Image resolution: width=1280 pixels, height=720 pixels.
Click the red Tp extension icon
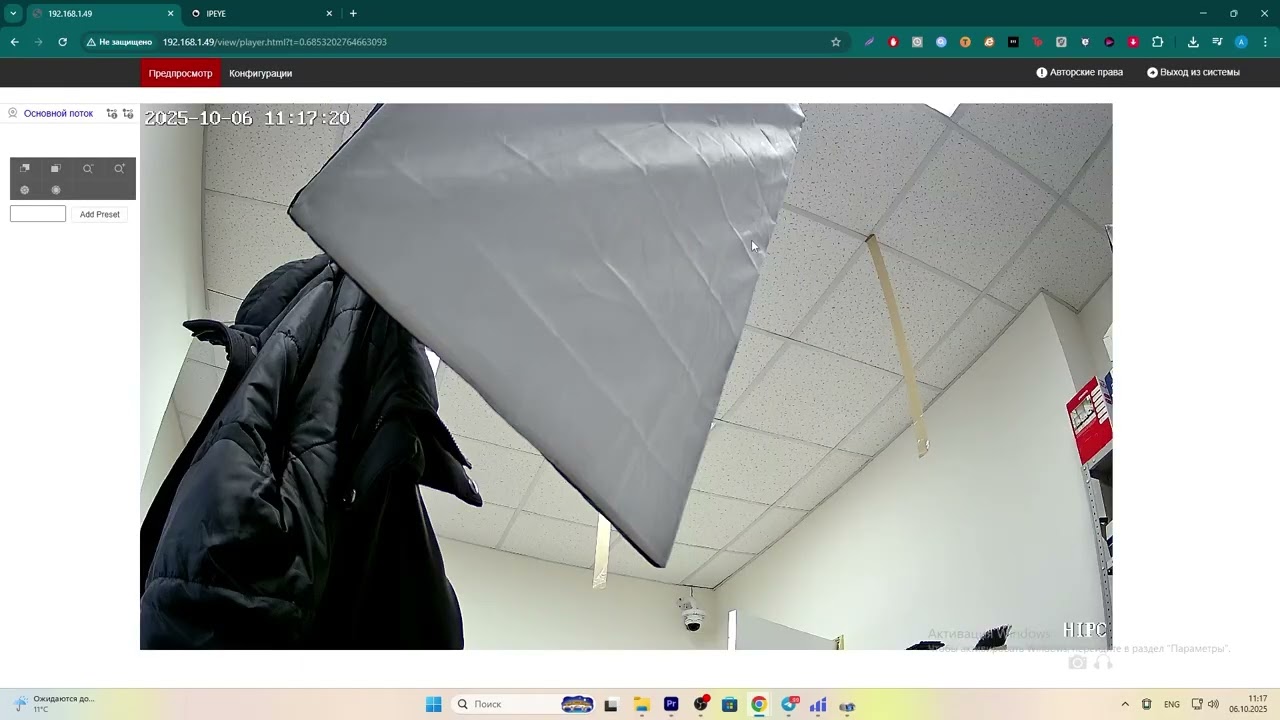(x=1037, y=42)
